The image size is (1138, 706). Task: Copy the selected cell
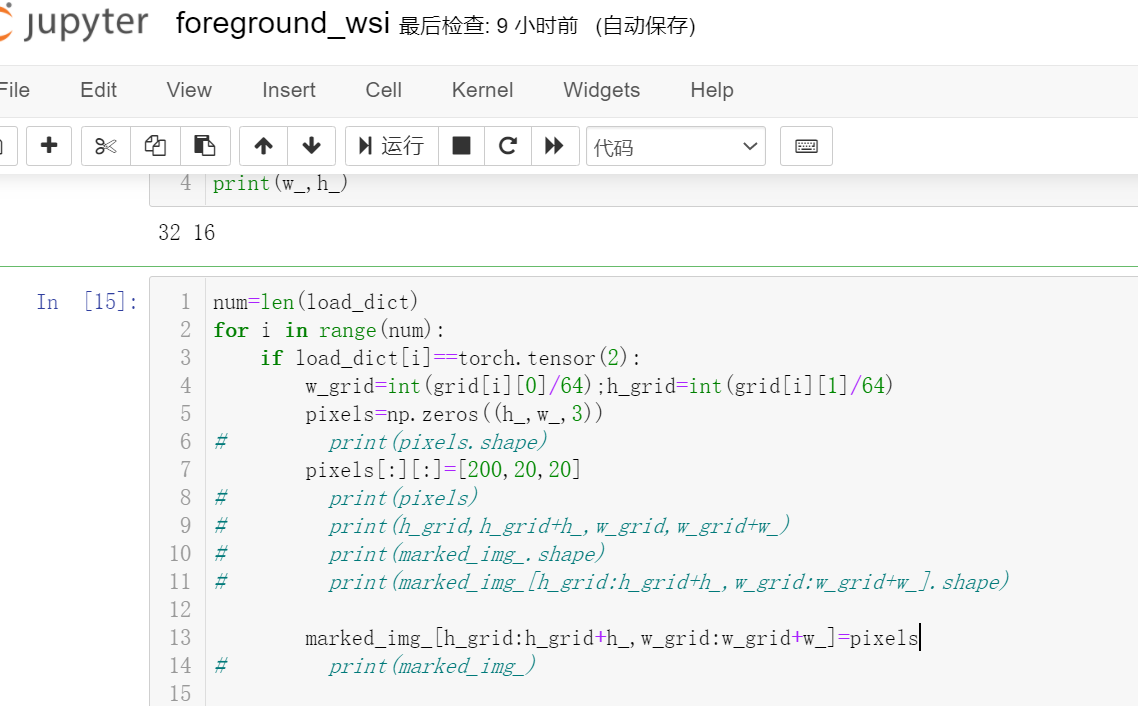point(154,145)
